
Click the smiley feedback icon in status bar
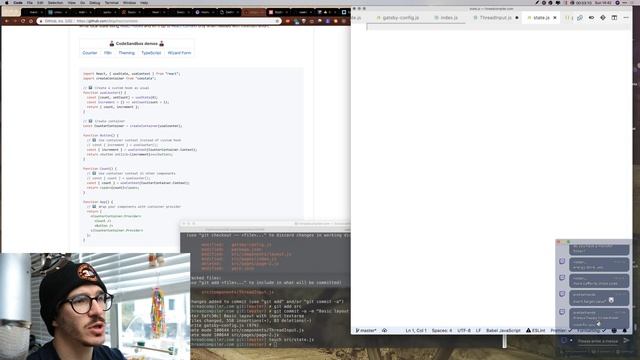tap(614, 330)
